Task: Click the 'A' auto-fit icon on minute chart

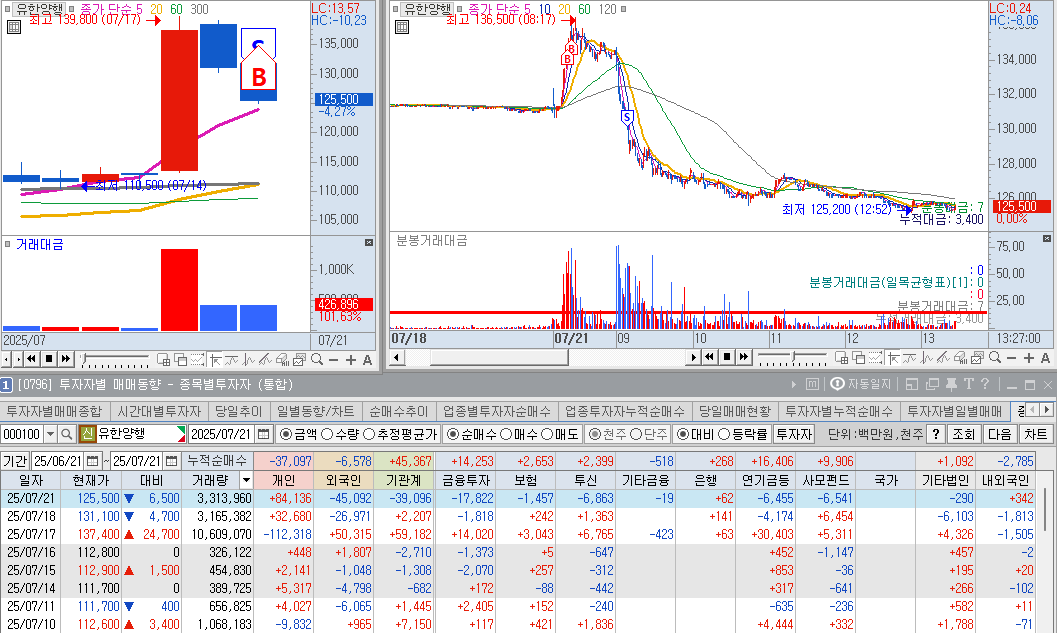Action: [1046, 358]
